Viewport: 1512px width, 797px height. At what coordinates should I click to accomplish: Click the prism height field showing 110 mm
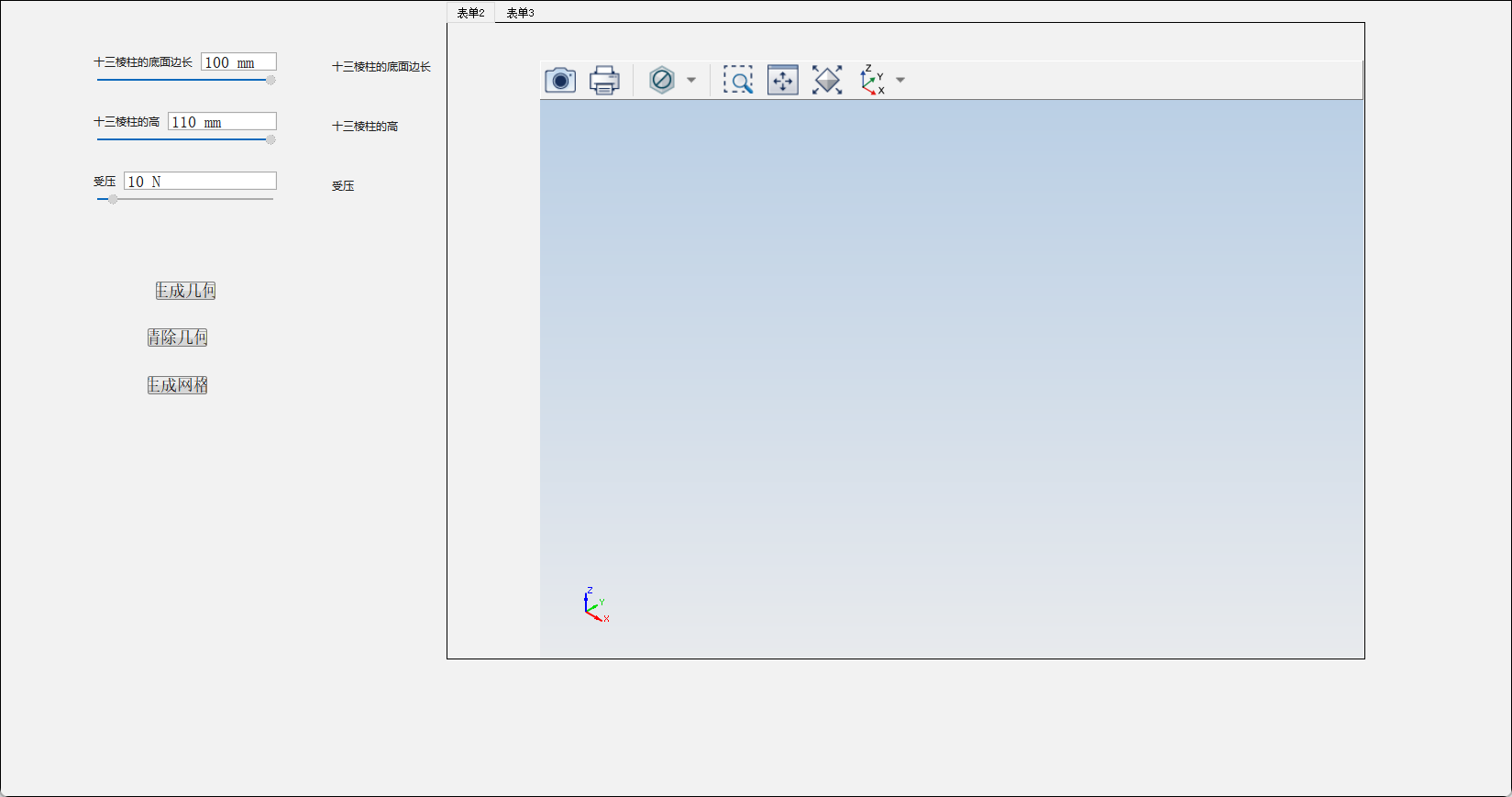[x=222, y=122]
